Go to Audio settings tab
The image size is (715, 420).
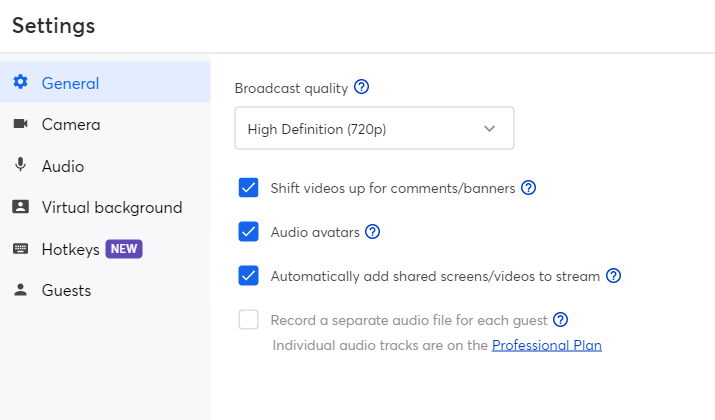tap(105, 166)
